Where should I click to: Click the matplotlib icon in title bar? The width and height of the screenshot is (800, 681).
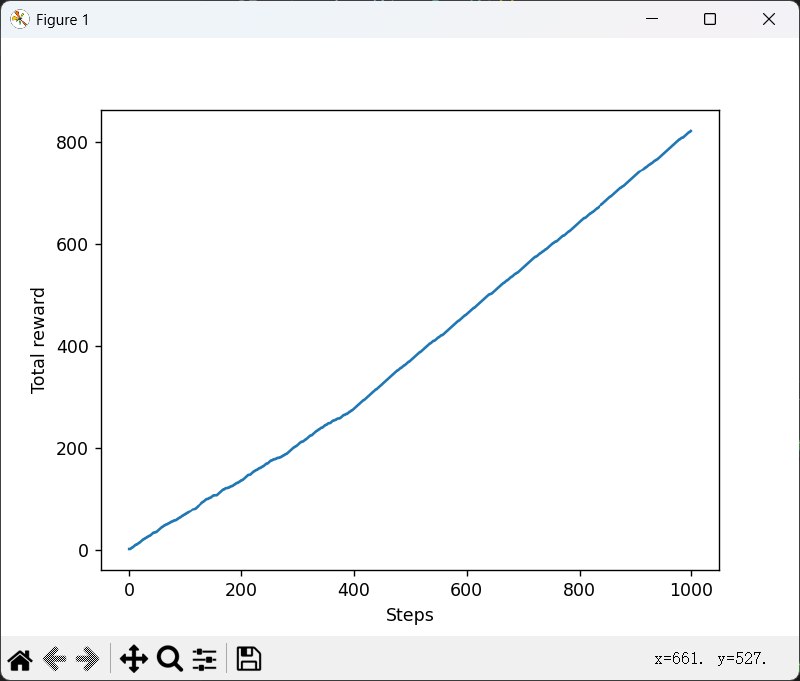coord(19,19)
